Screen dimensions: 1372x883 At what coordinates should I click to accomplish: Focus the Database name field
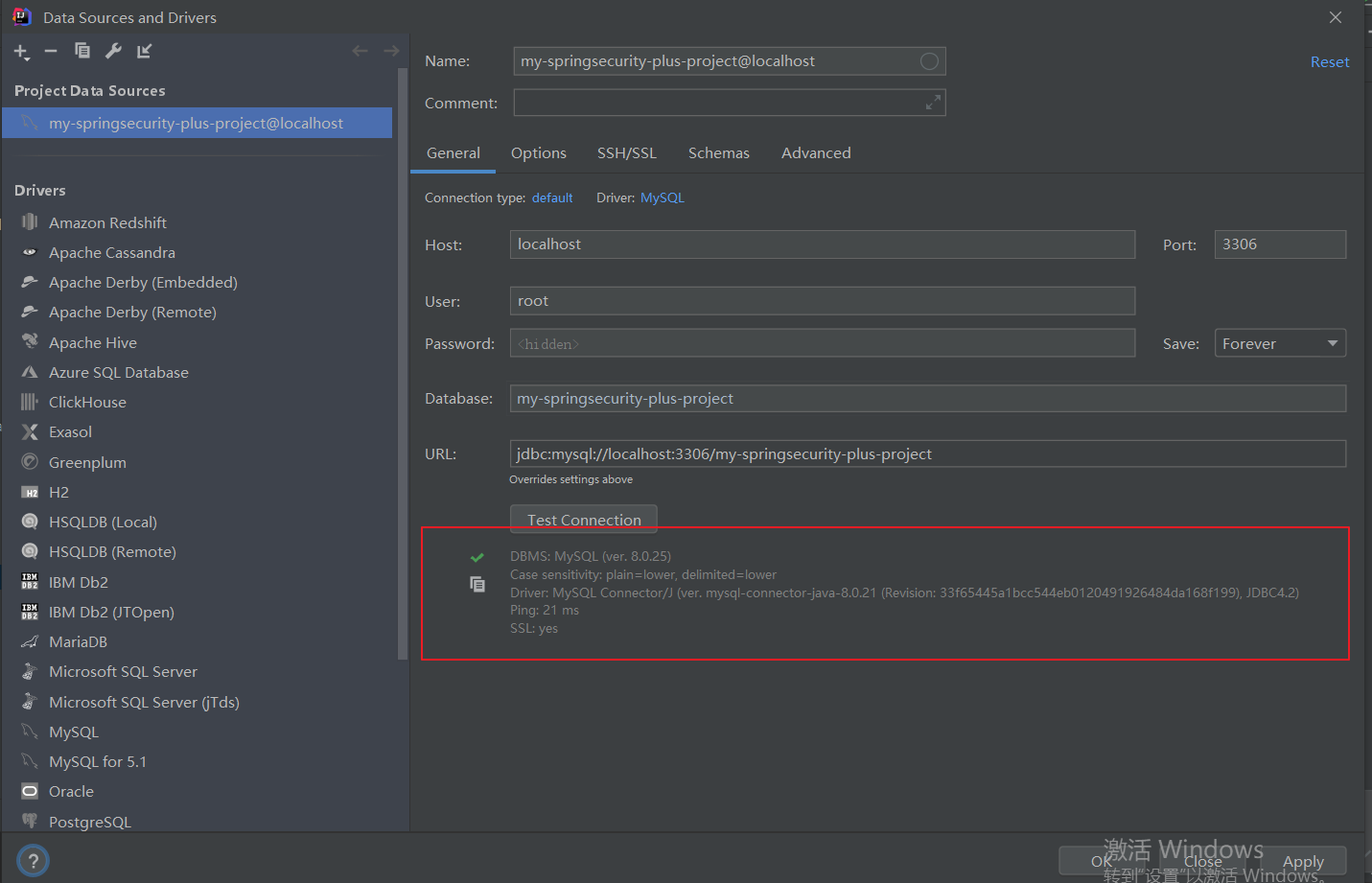pos(928,399)
